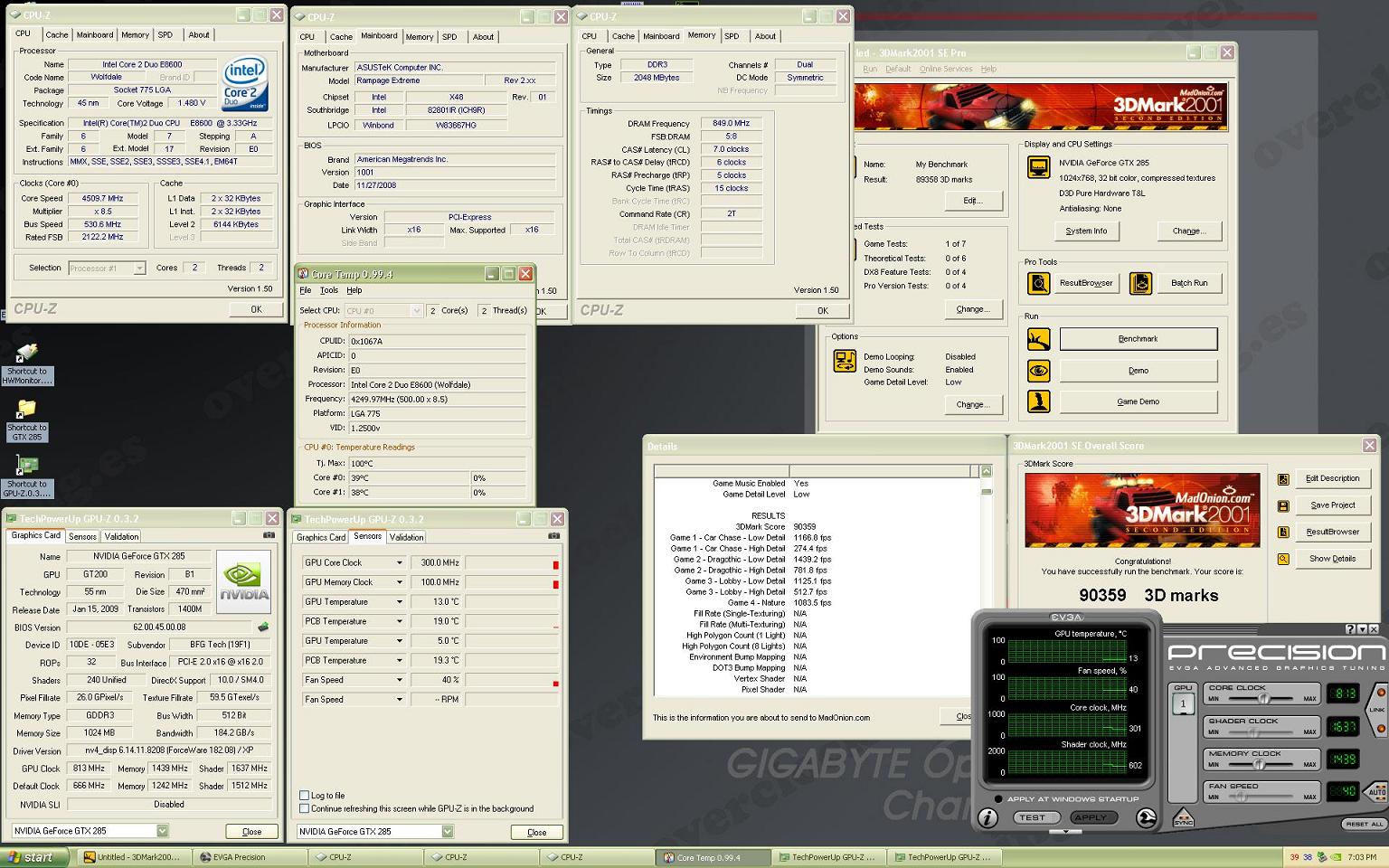Screen dimensions: 1389x868
Task: Click the NVIDIA logo in GPU-Z
Action: 244,581
